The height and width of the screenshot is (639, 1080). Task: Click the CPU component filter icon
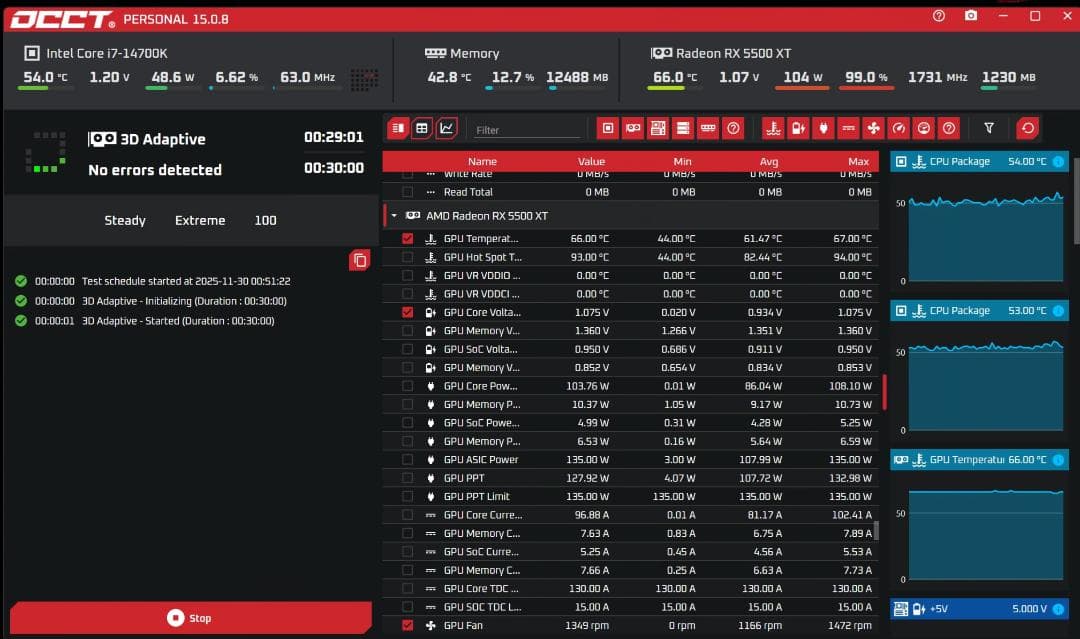tap(607, 128)
